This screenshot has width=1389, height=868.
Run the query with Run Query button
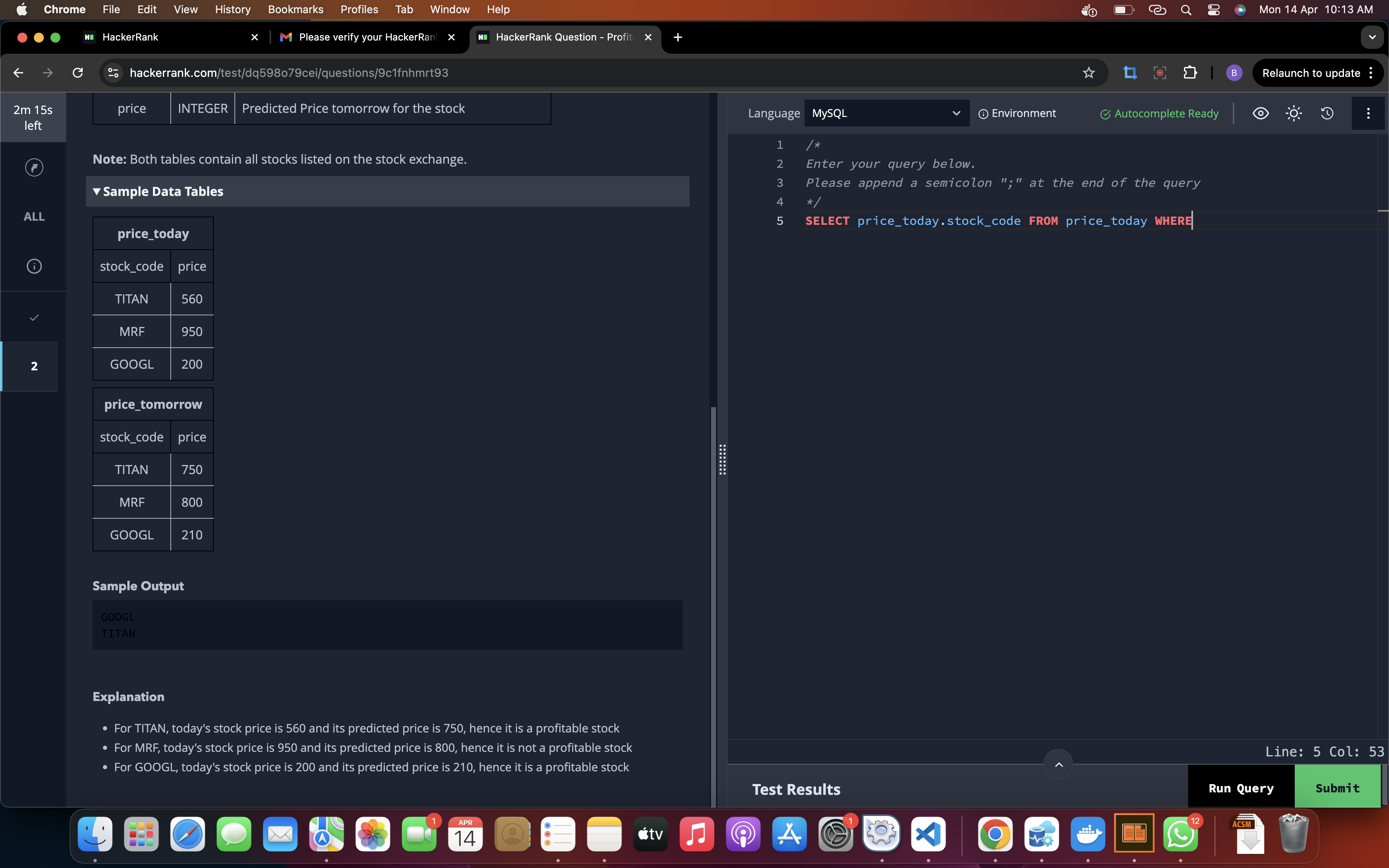pyautogui.click(x=1241, y=788)
